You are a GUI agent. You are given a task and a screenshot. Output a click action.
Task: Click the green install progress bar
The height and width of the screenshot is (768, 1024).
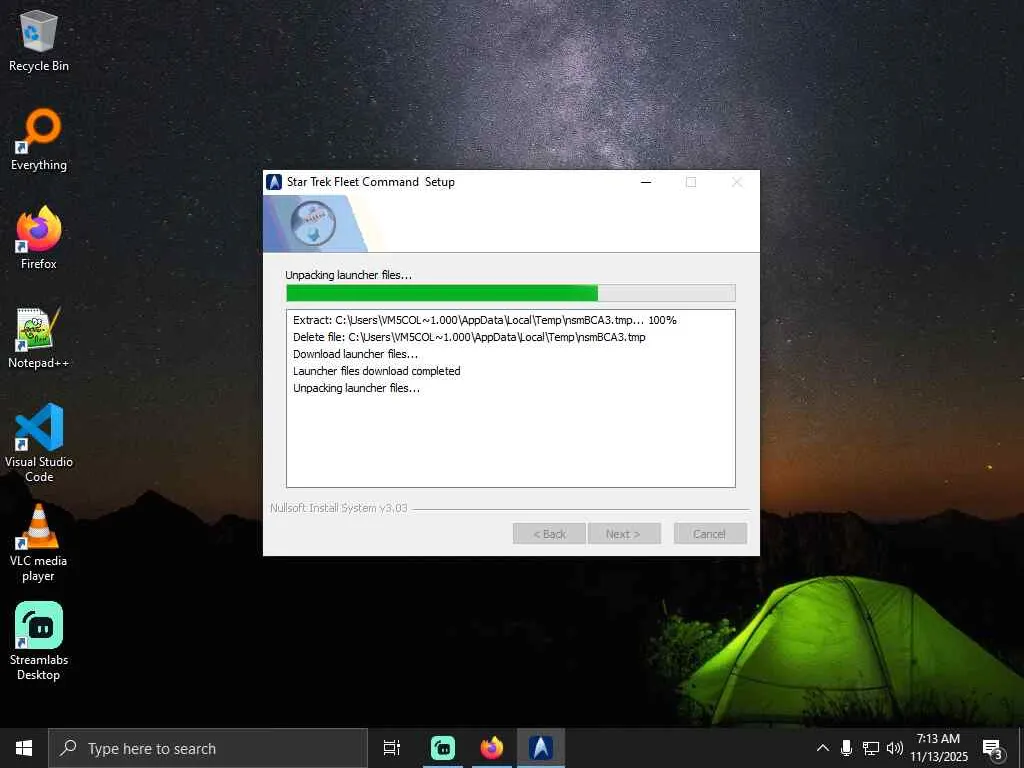click(x=511, y=293)
